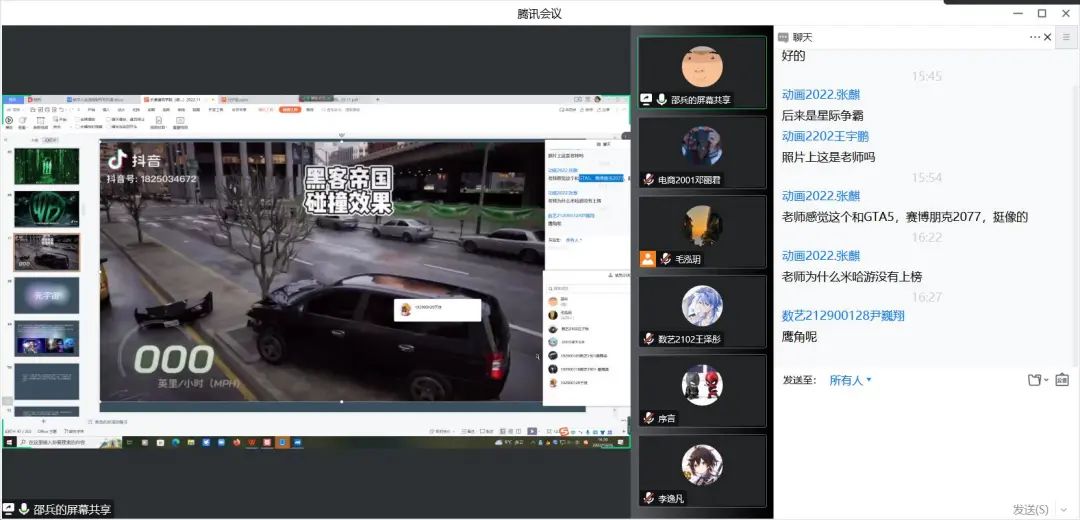Click into the chat message input area

tap(926, 444)
